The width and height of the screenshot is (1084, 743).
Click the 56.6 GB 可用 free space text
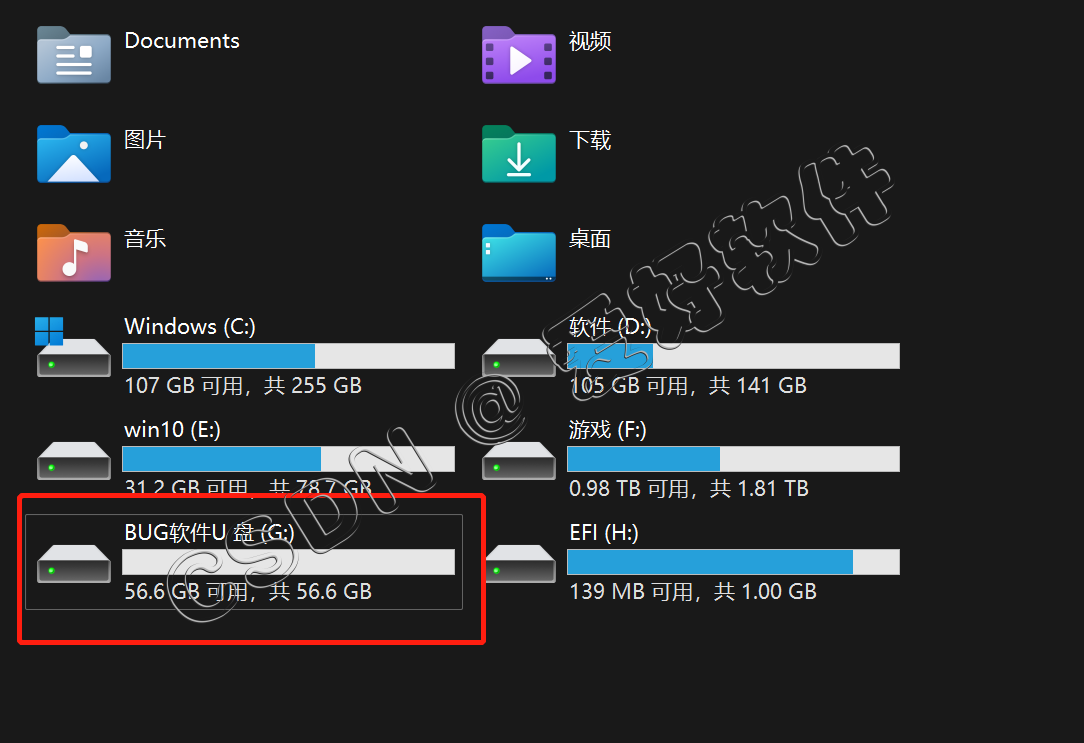pos(186,592)
